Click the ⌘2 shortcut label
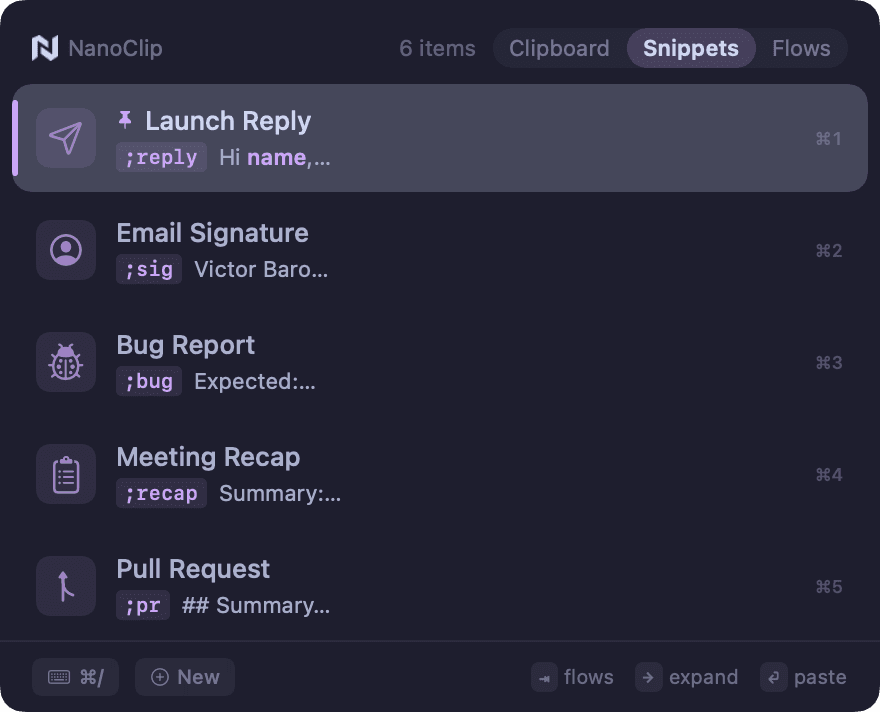Screen dimensions: 880x712 click(x=828, y=251)
